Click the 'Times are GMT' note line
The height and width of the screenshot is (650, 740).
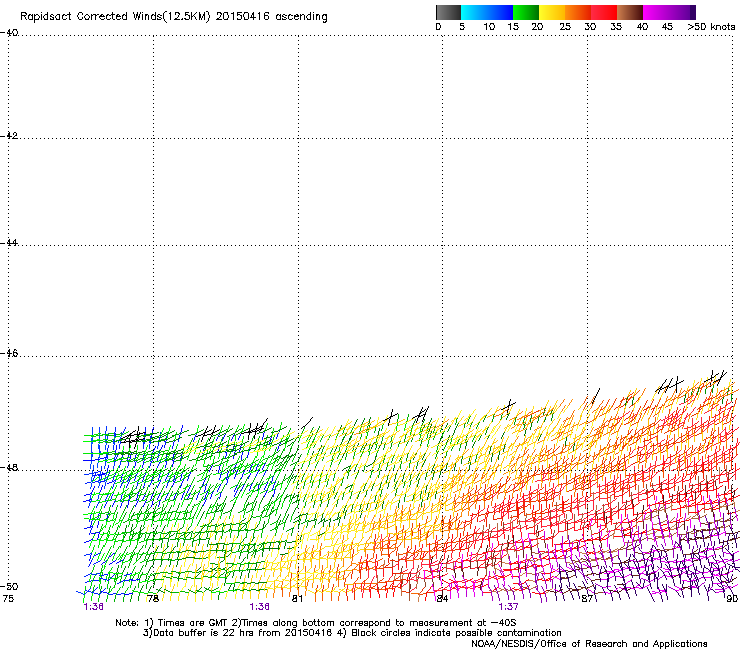[316, 623]
